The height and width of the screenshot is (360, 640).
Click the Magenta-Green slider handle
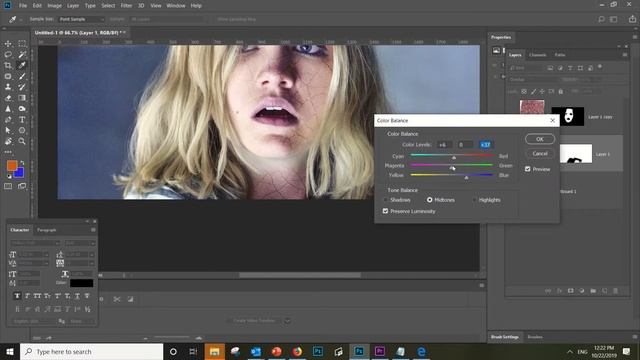(451, 167)
